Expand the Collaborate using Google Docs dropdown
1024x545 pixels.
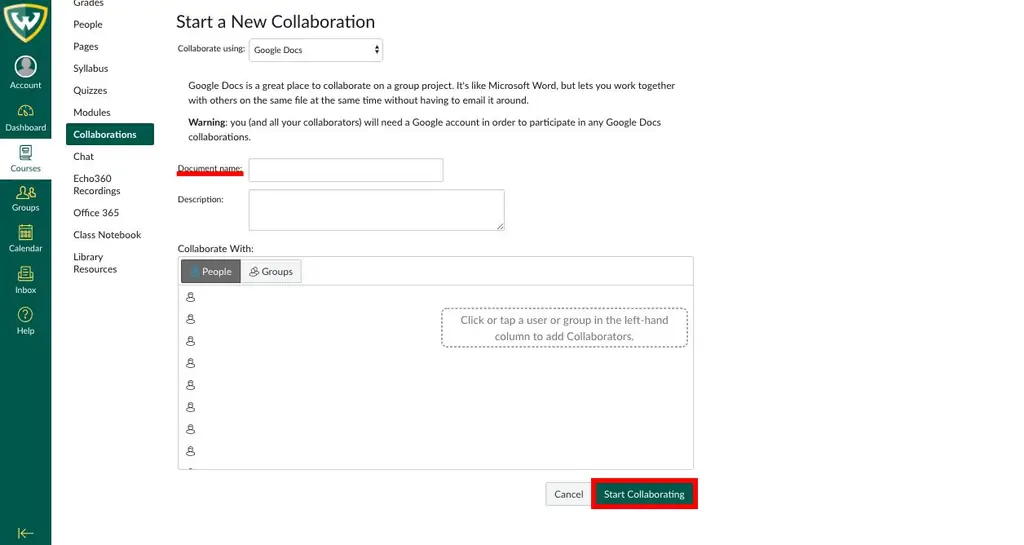315,50
